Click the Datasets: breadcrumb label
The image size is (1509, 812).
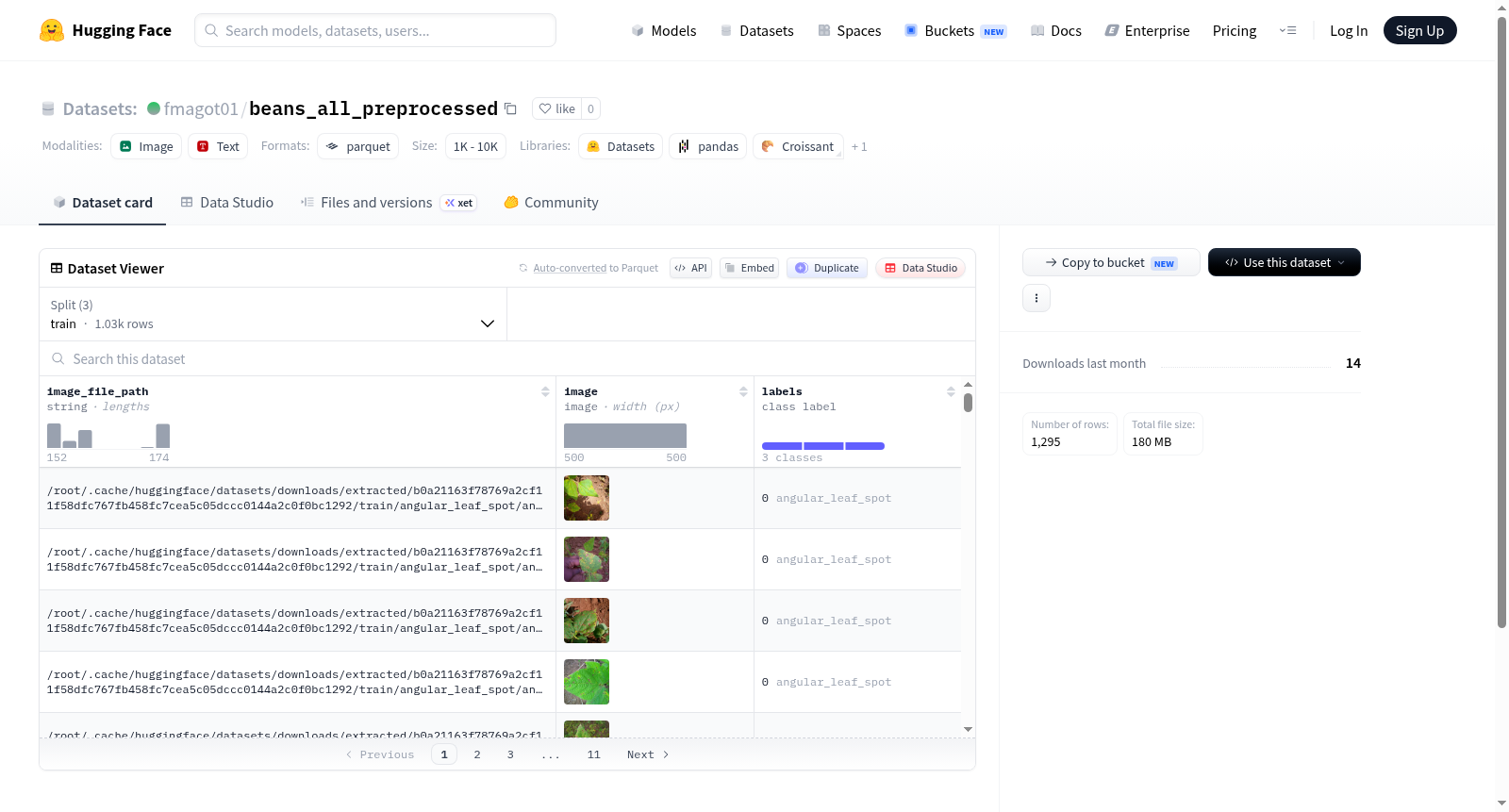click(x=100, y=108)
